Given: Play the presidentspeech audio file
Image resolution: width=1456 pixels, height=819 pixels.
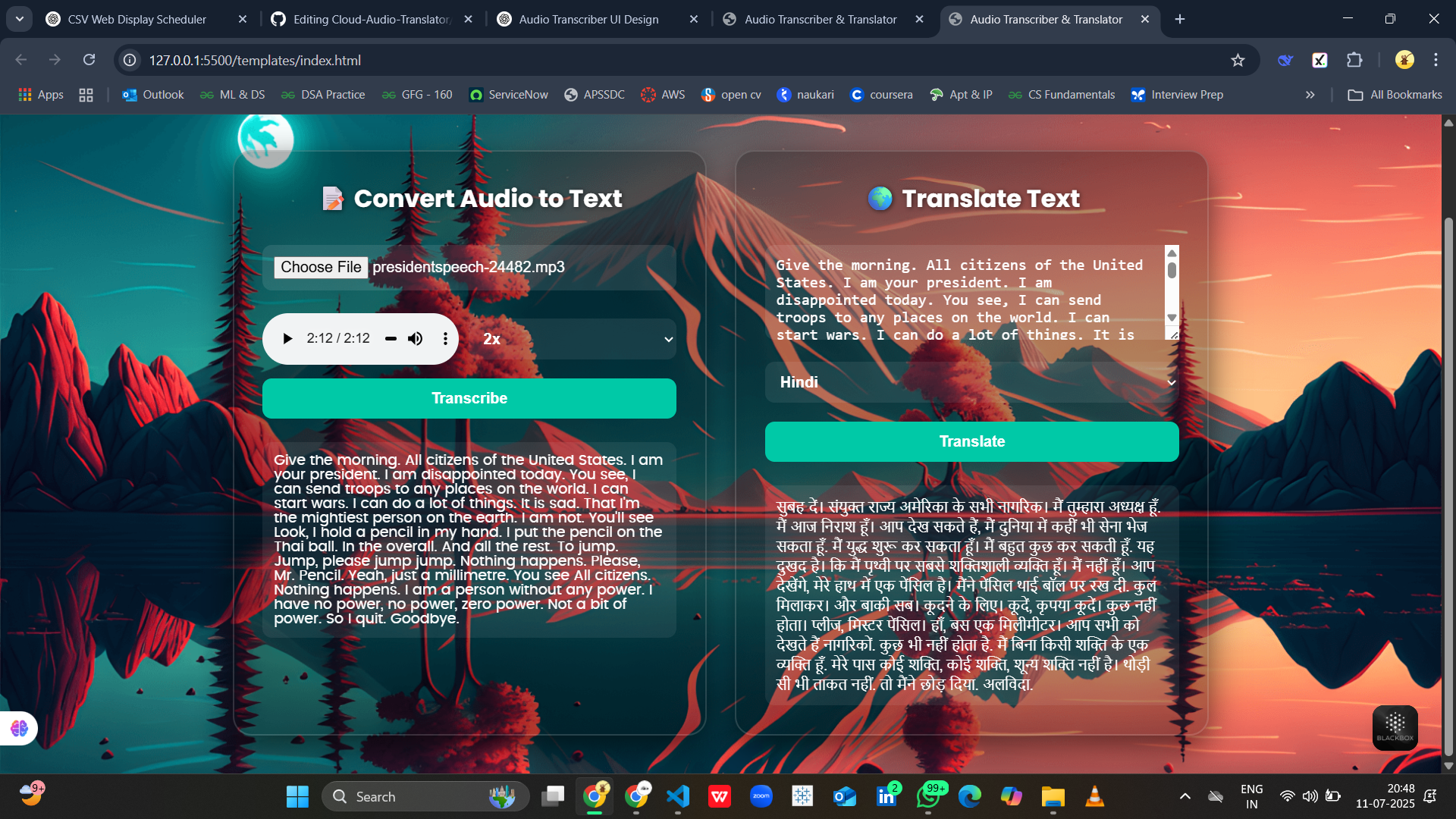Looking at the screenshot, I should tap(287, 338).
